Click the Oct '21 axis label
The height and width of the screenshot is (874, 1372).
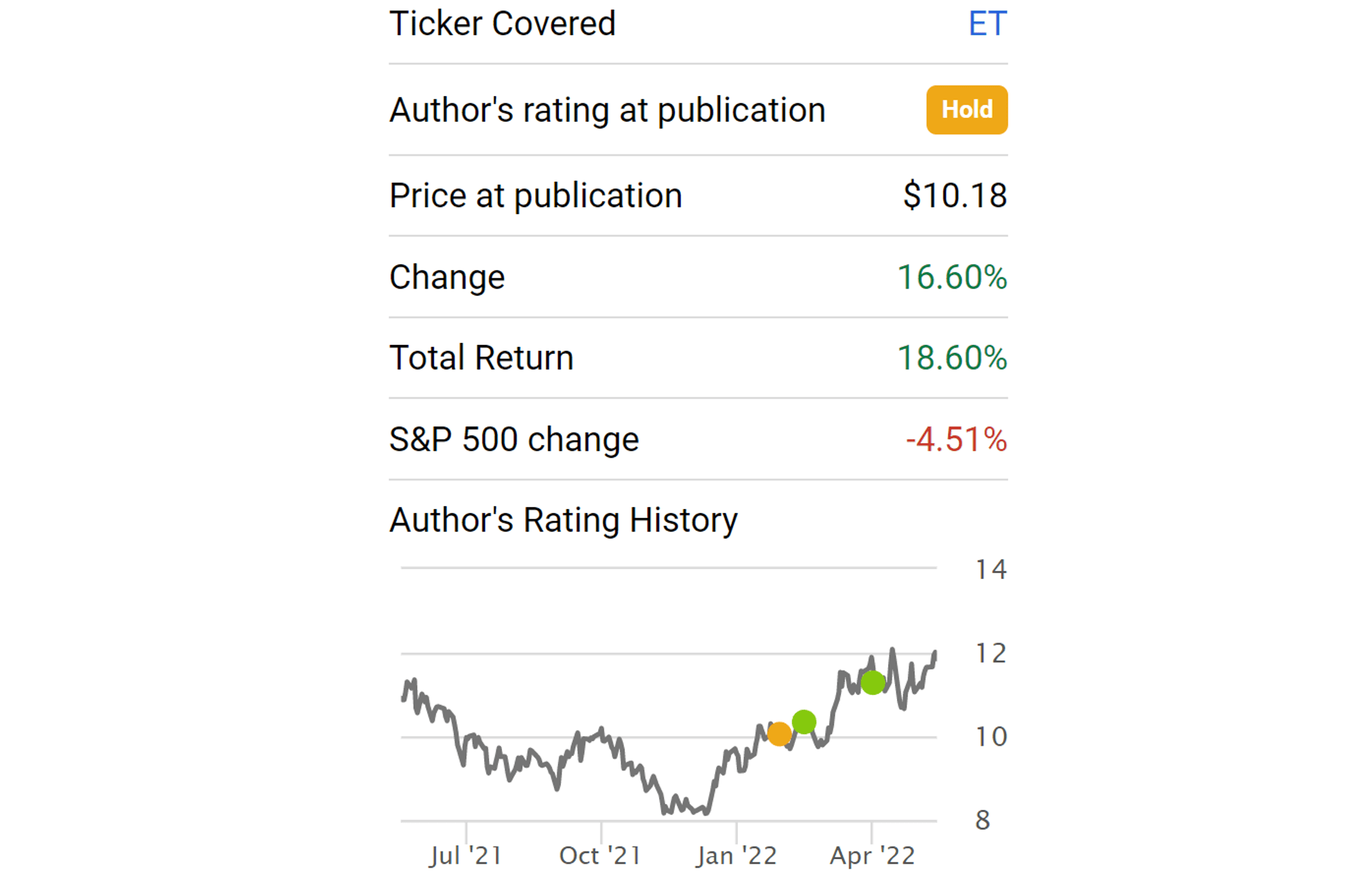600,855
